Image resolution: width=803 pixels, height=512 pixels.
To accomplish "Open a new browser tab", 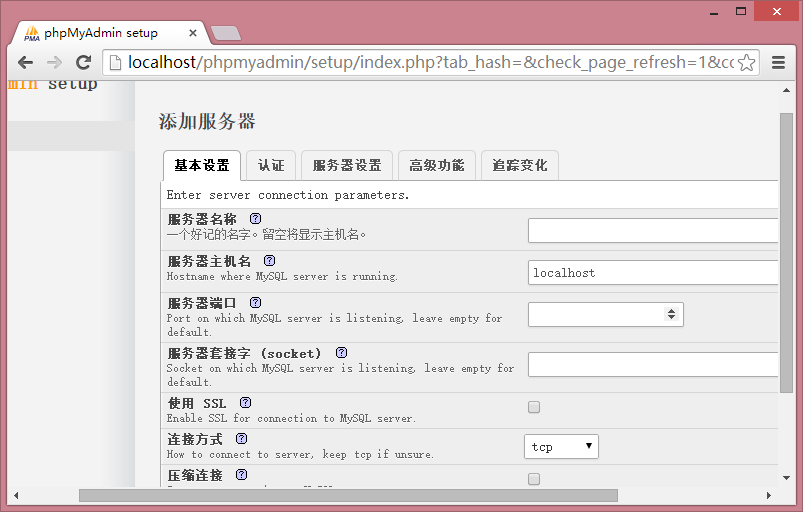I will (226, 33).
